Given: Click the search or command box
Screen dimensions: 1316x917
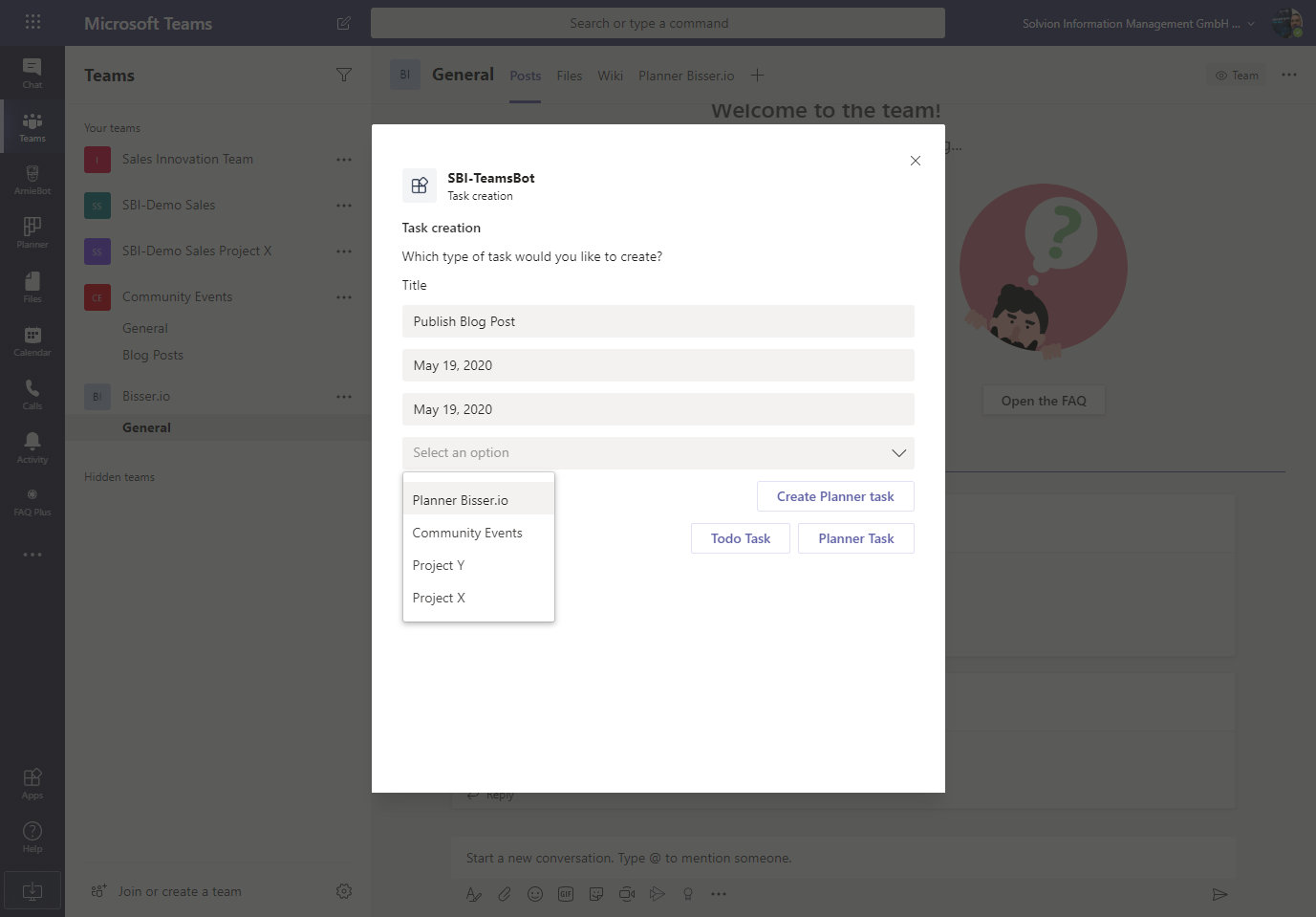Looking at the screenshot, I should click(x=658, y=23).
